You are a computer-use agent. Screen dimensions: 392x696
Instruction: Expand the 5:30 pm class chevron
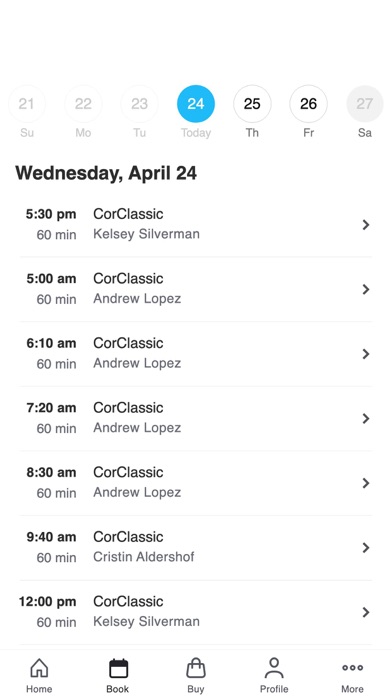pyautogui.click(x=366, y=225)
